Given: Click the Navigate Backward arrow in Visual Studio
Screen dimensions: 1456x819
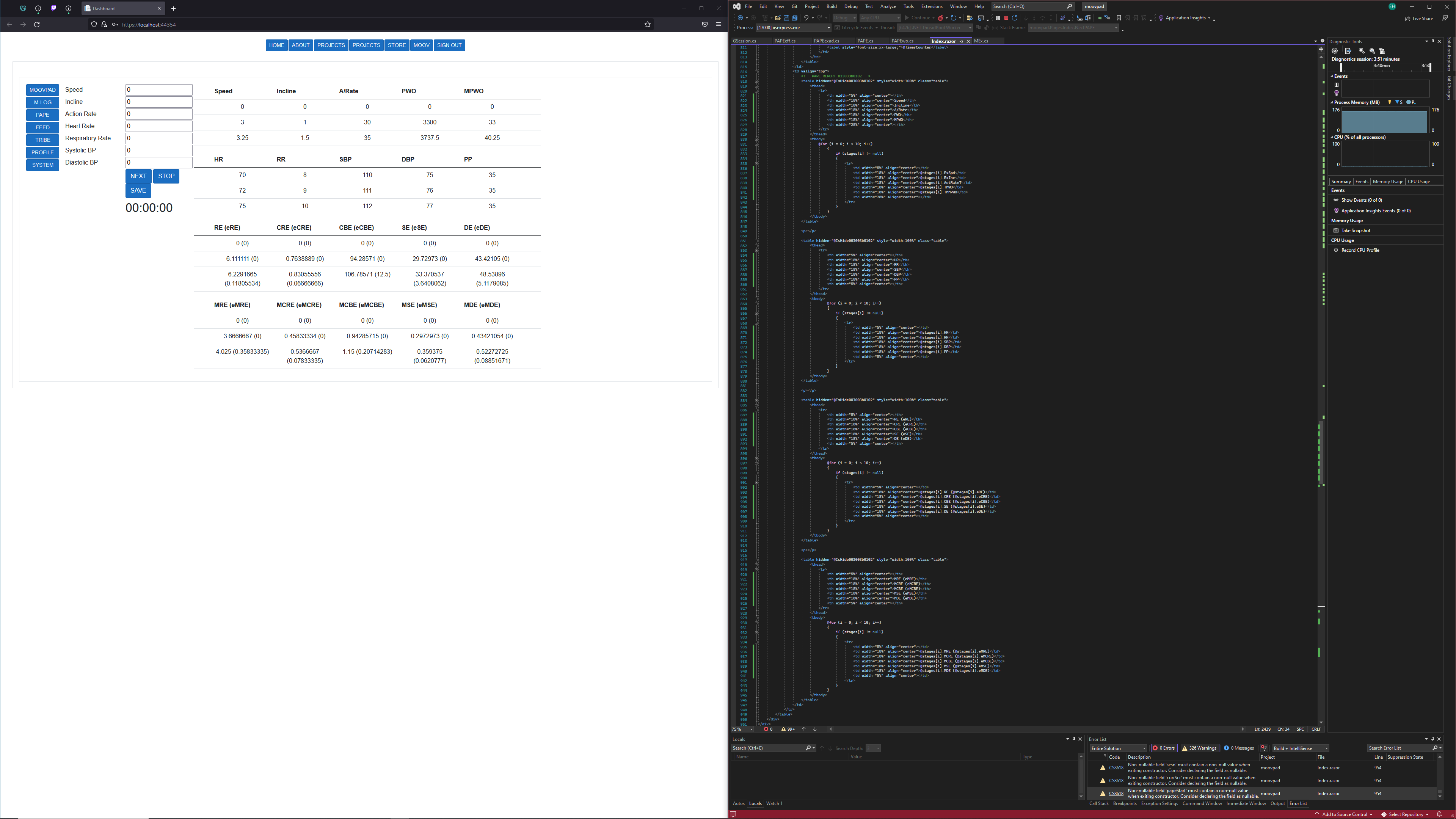Looking at the screenshot, I should click(741, 18).
